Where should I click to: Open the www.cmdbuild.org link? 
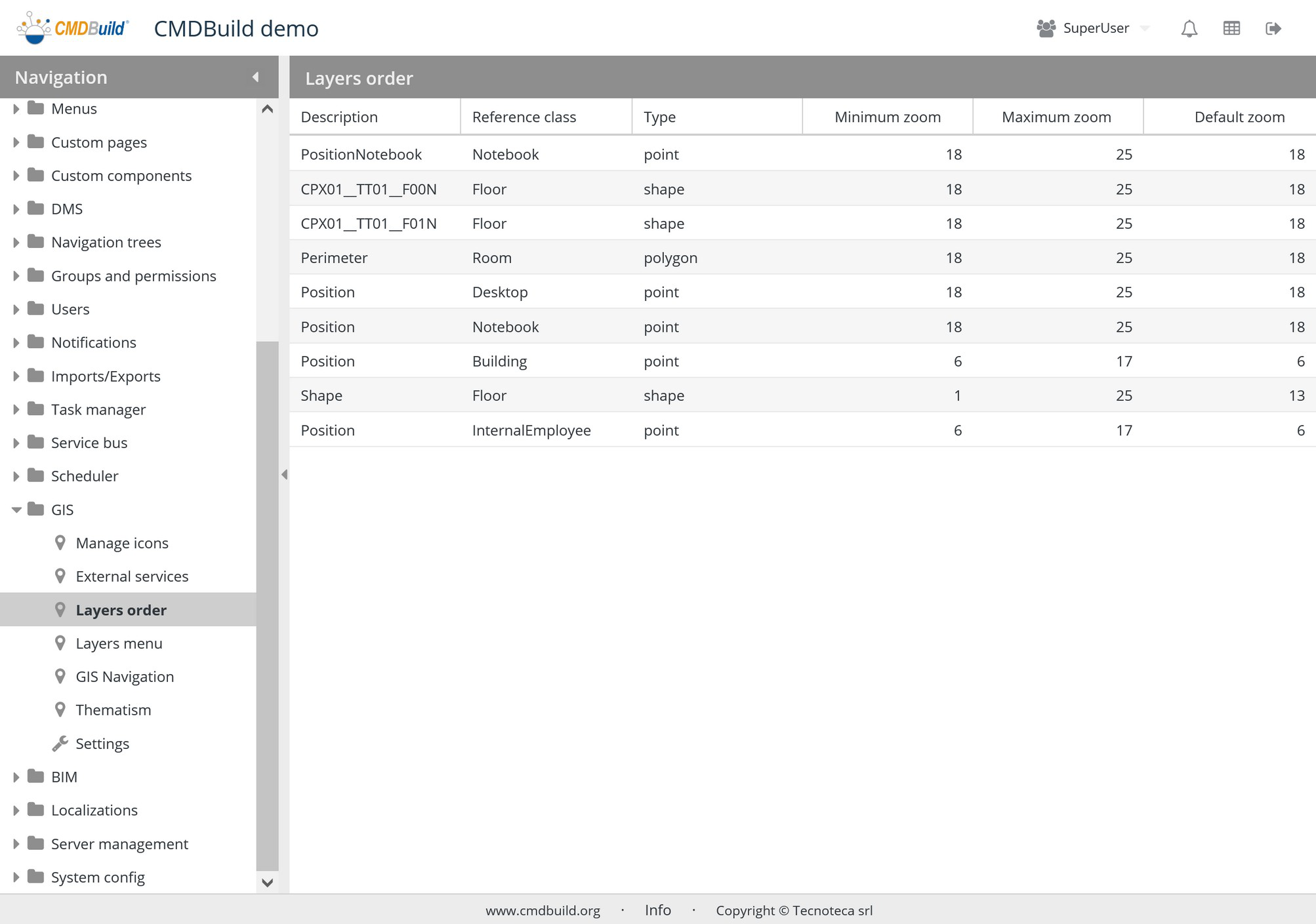tap(543, 910)
